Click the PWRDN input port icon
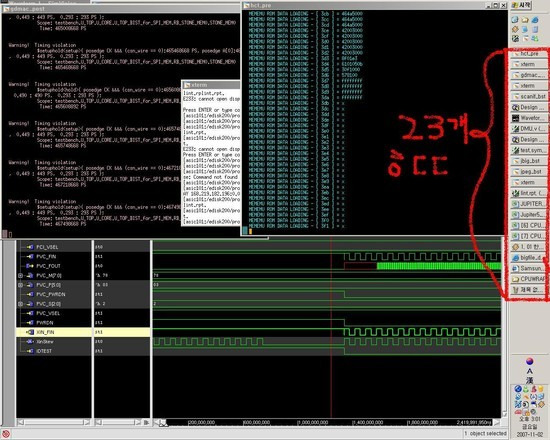Screen dimensions: 550x440 (x=30, y=323)
